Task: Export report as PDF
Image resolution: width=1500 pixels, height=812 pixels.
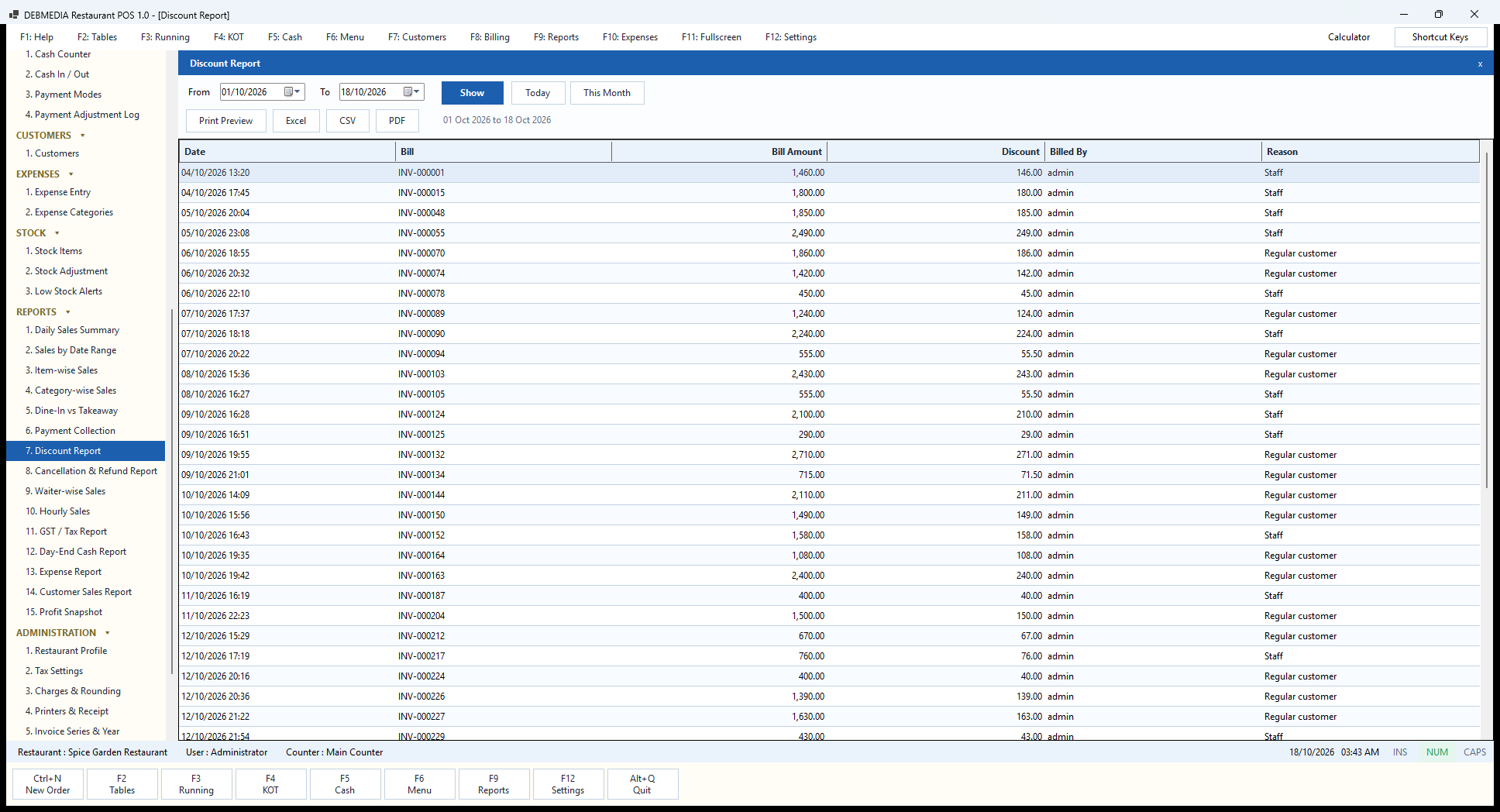Action: point(397,121)
